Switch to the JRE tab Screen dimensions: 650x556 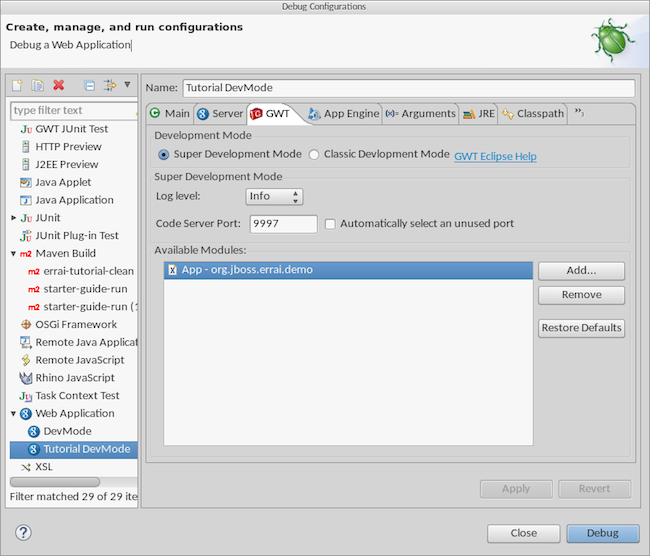[x=478, y=114]
